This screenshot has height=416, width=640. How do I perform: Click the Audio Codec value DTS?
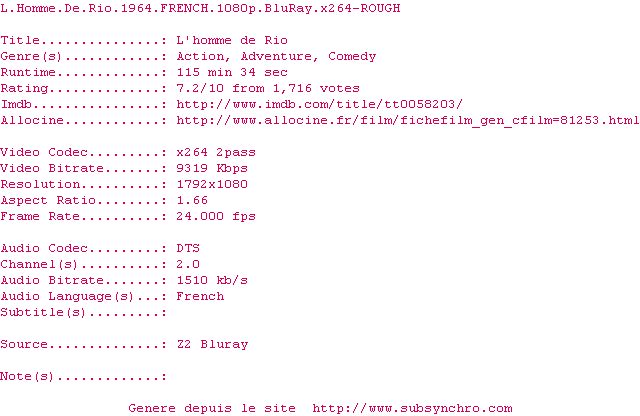(x=188, y=248)
